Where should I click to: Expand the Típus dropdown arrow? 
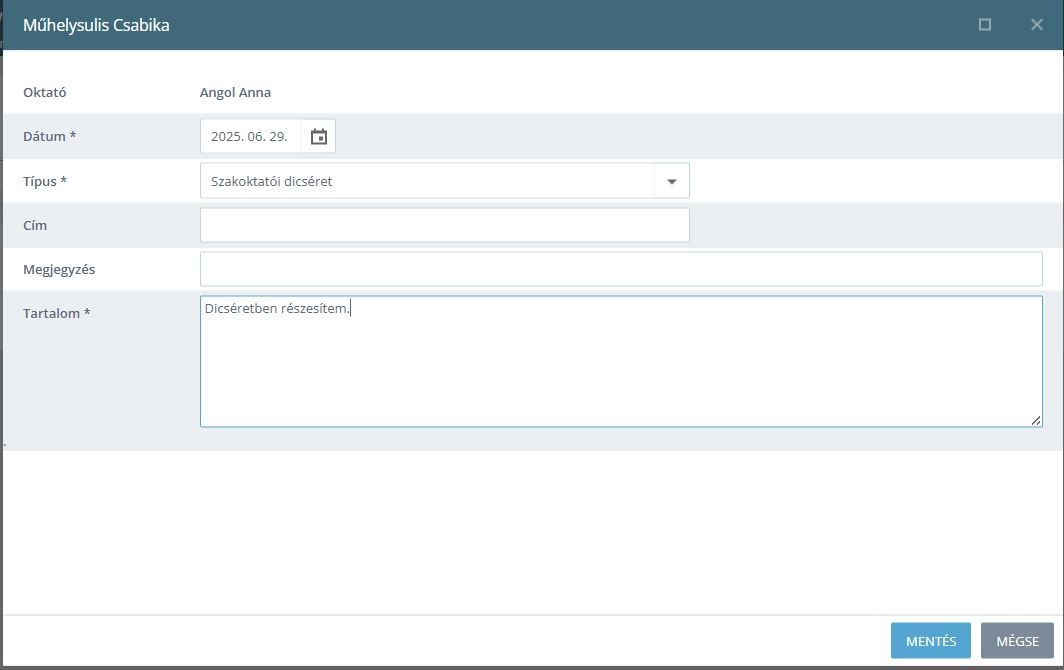click(x=671, y=181)
